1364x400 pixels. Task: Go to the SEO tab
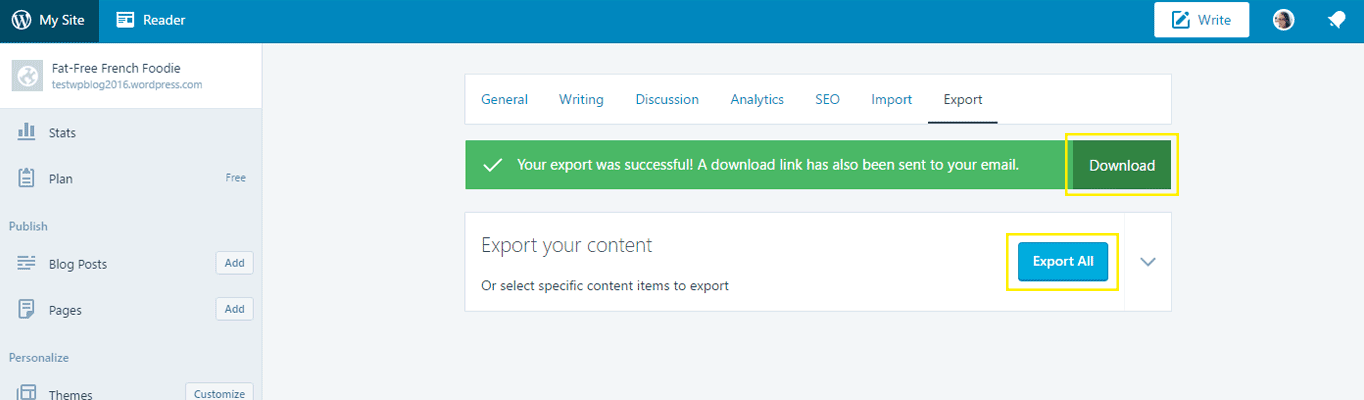point(827,99)
